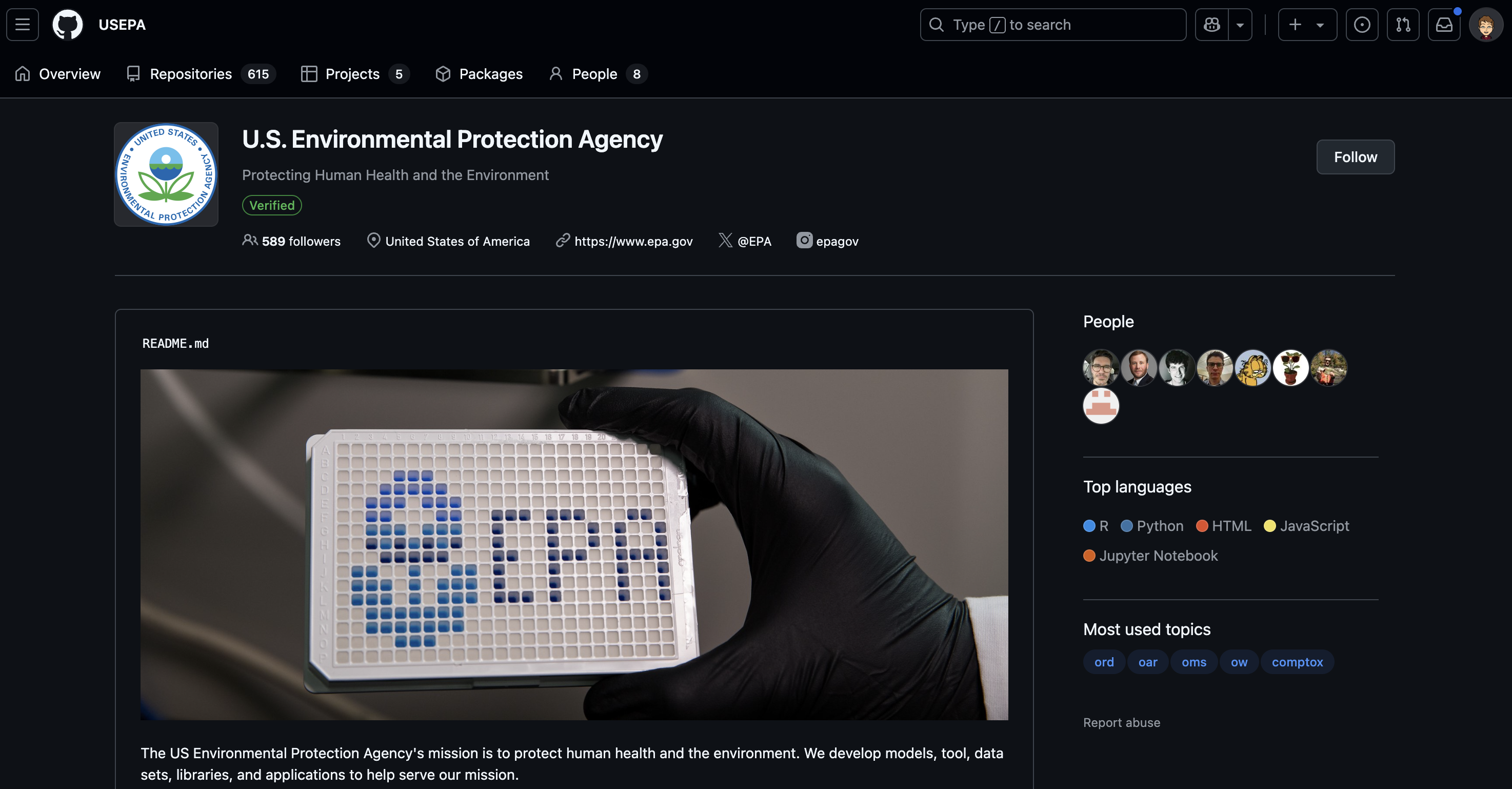
Task: Go to the GitHub homepage via the Octocat logo
Action: pos(68,25)
